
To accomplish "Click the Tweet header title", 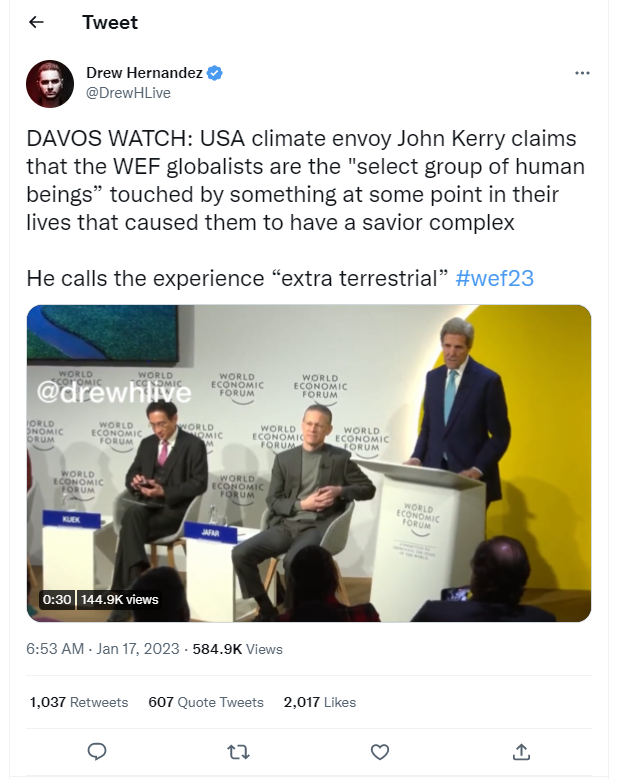I will pos(110,23).
